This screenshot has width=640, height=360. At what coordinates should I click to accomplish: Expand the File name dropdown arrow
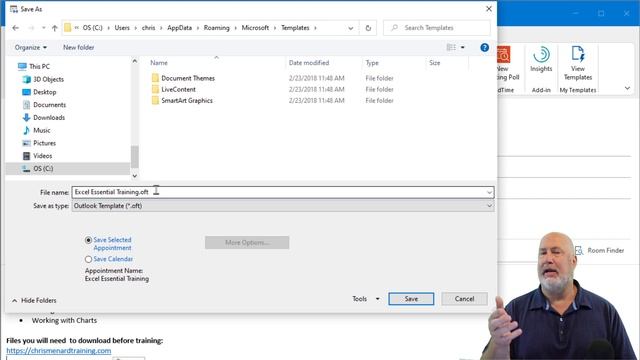[x=489, y=192]
